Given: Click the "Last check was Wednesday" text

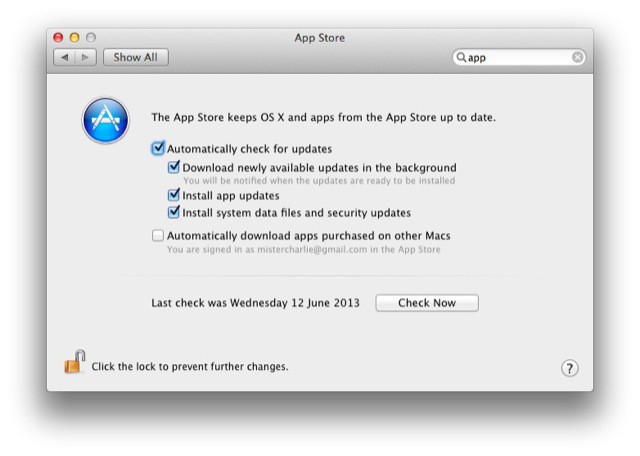Looking at the screenshot, I should tap(255, 303).
